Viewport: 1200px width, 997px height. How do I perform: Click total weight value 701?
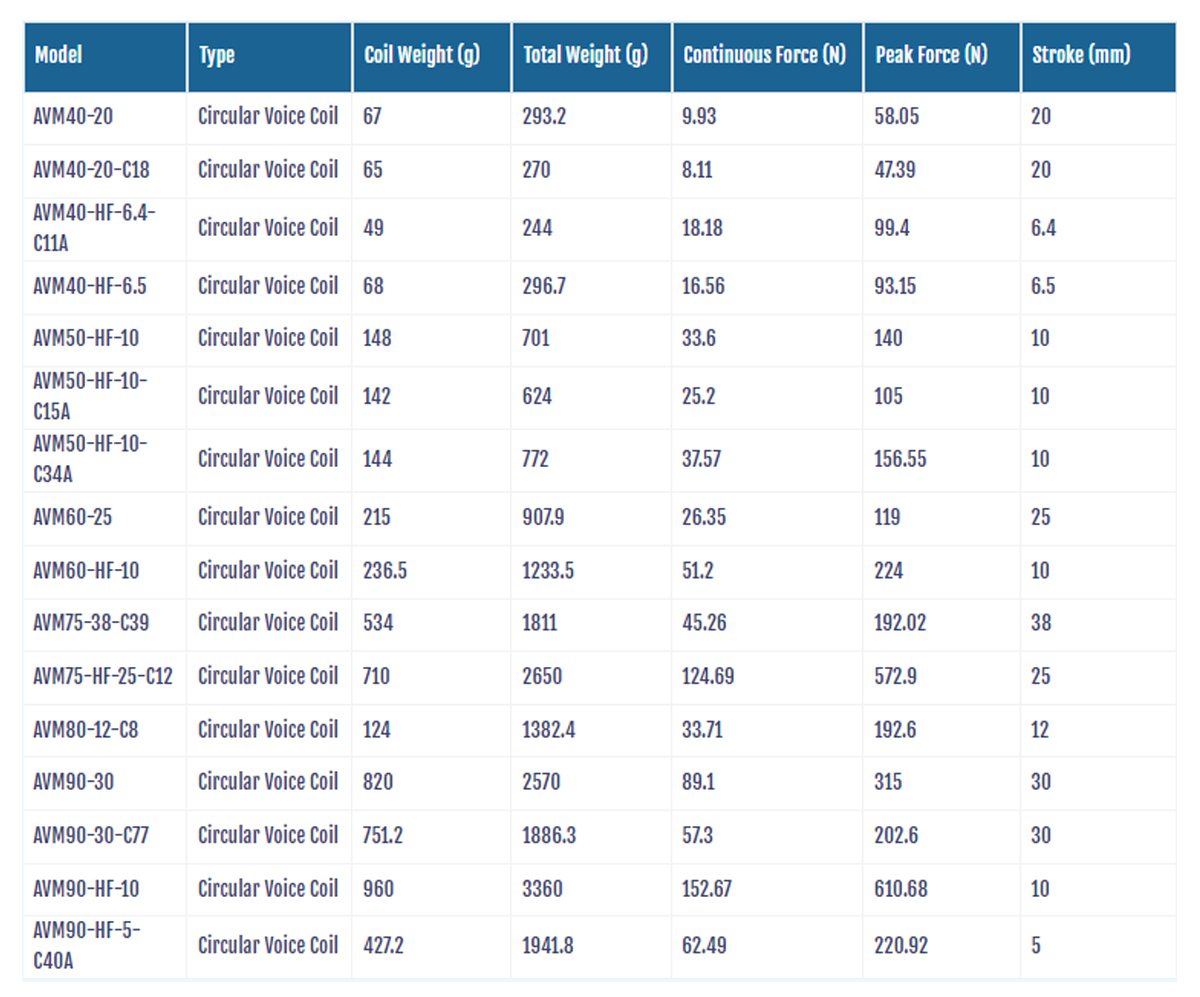pyautogui.click(x=536, y=339)
